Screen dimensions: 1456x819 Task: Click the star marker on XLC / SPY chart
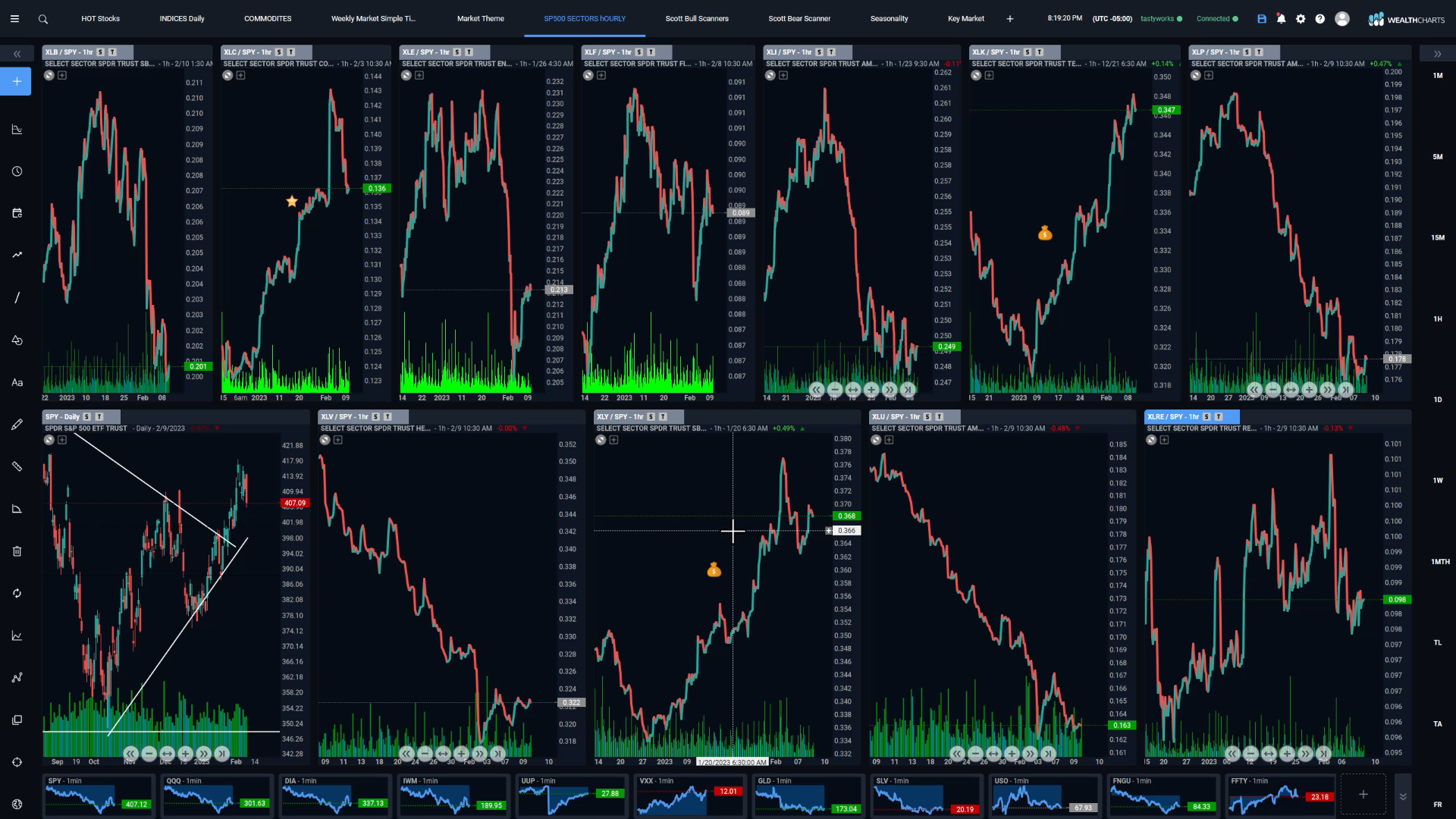click(292, 201)
